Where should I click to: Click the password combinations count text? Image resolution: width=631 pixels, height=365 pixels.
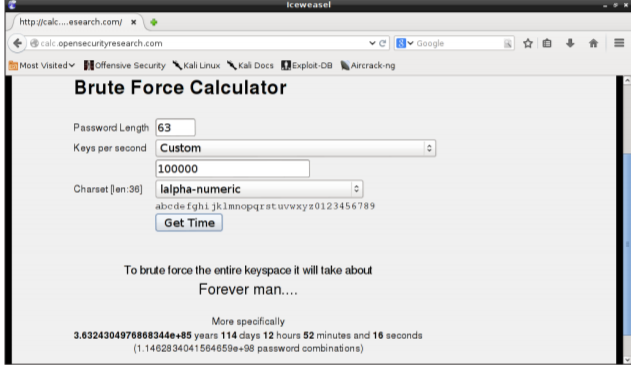click(248, 348)
